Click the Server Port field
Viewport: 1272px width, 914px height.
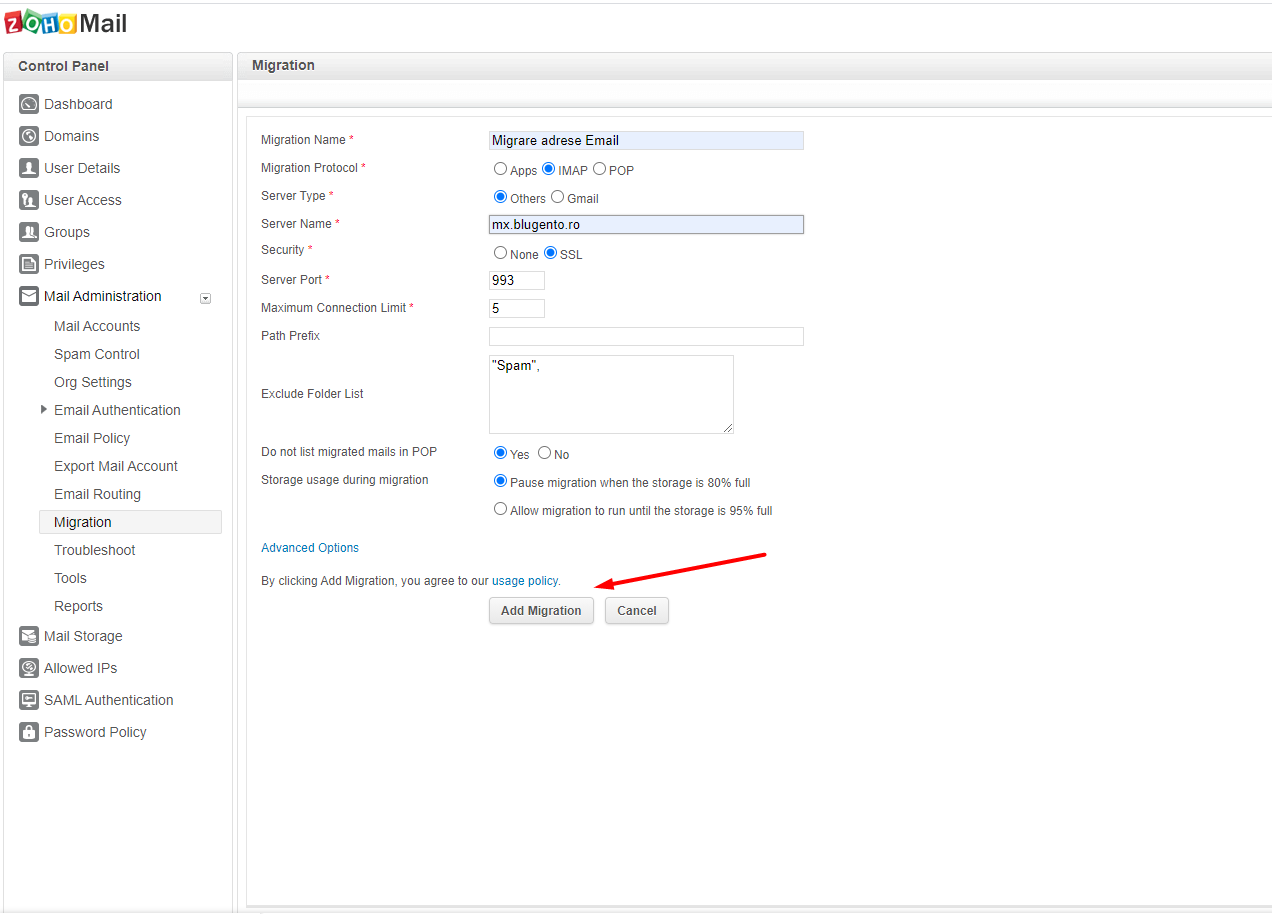pos(517,281)
